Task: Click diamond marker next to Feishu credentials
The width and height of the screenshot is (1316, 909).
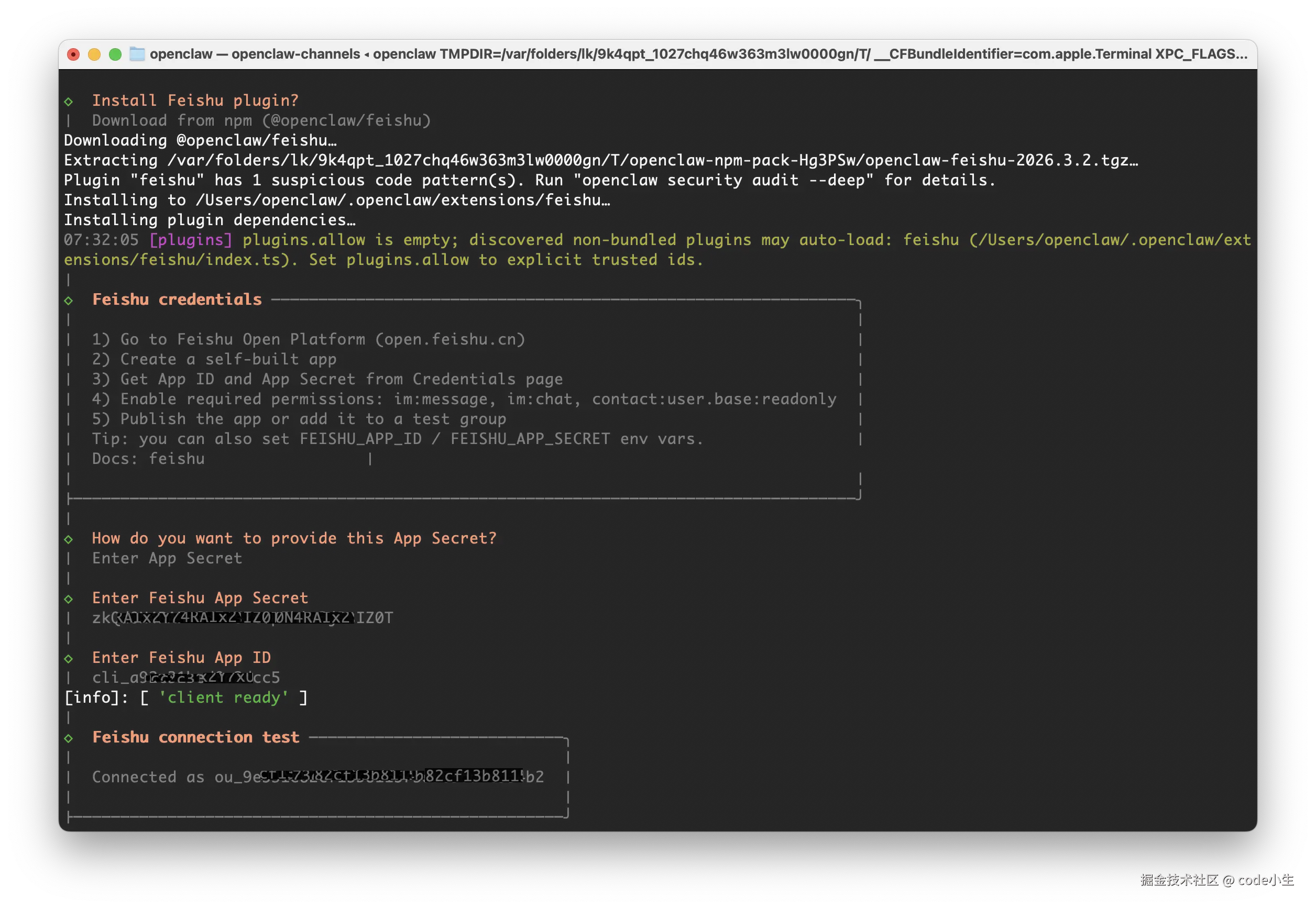Action: click(x=68, y=300)
